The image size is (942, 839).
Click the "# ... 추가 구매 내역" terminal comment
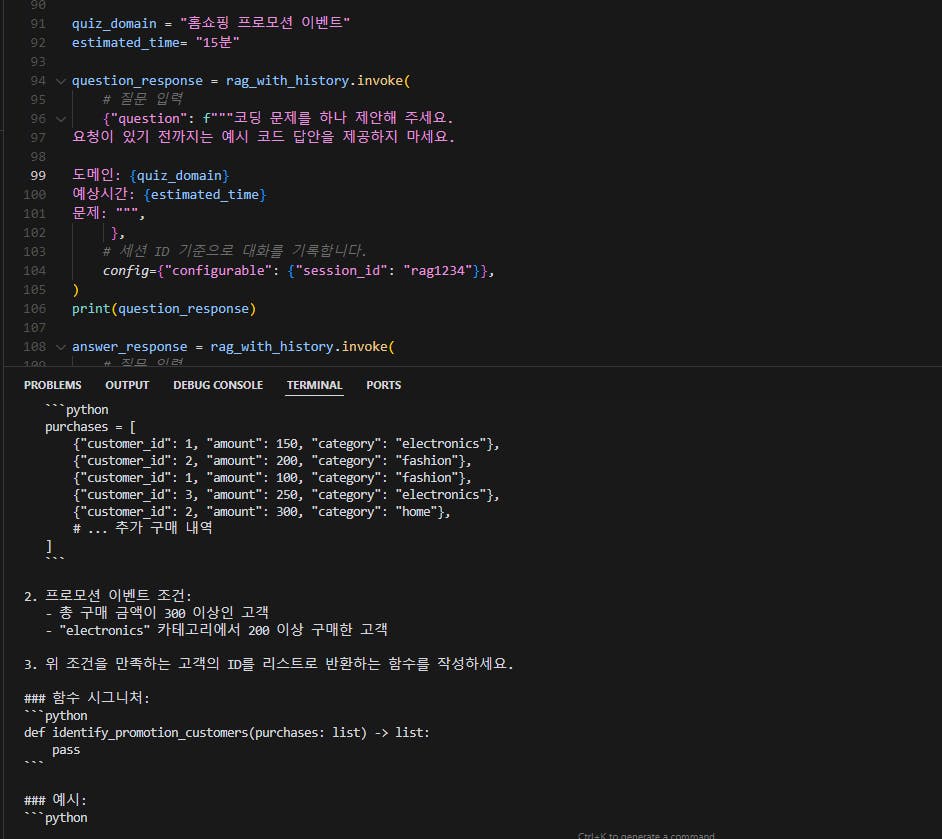tap(142, 528)
